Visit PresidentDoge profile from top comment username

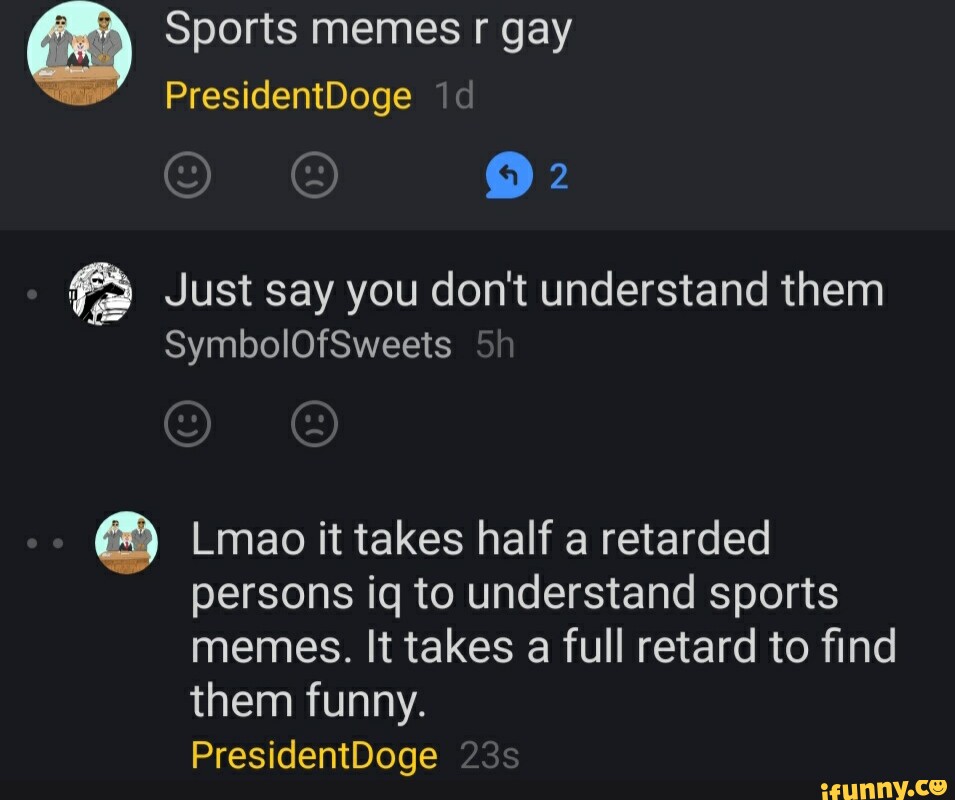288,96
